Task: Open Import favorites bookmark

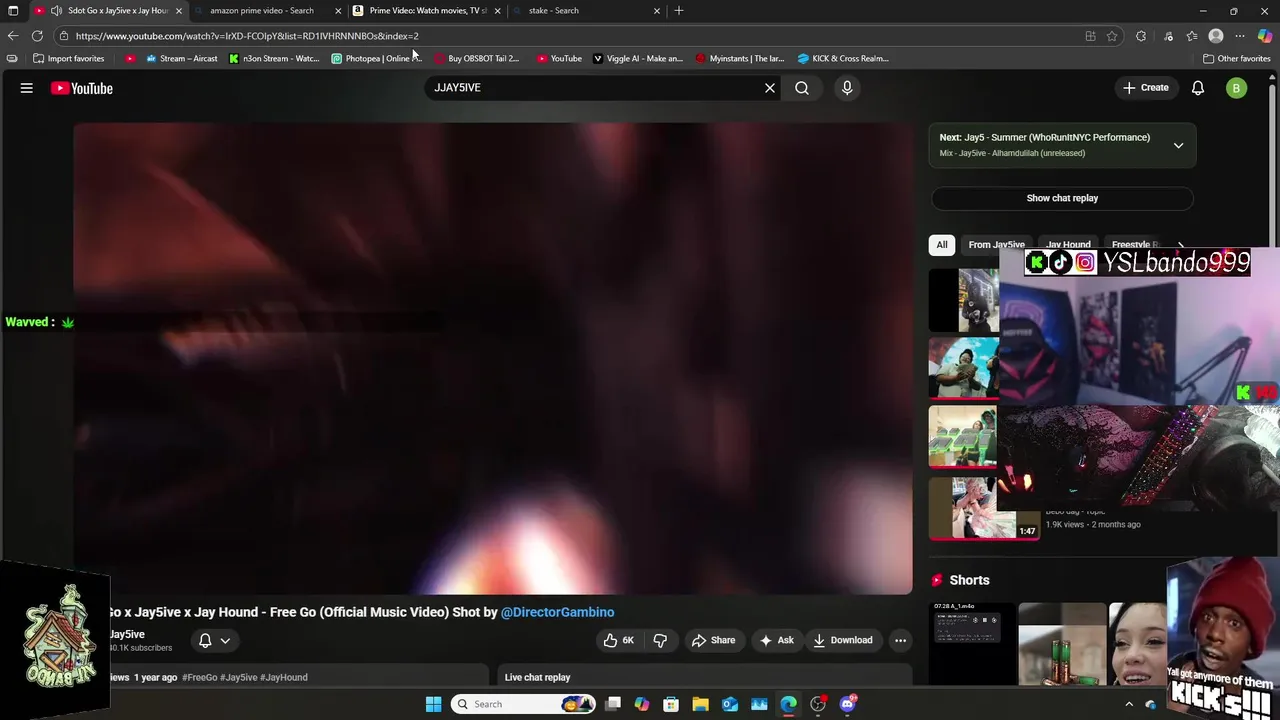Action: (69, 58)
